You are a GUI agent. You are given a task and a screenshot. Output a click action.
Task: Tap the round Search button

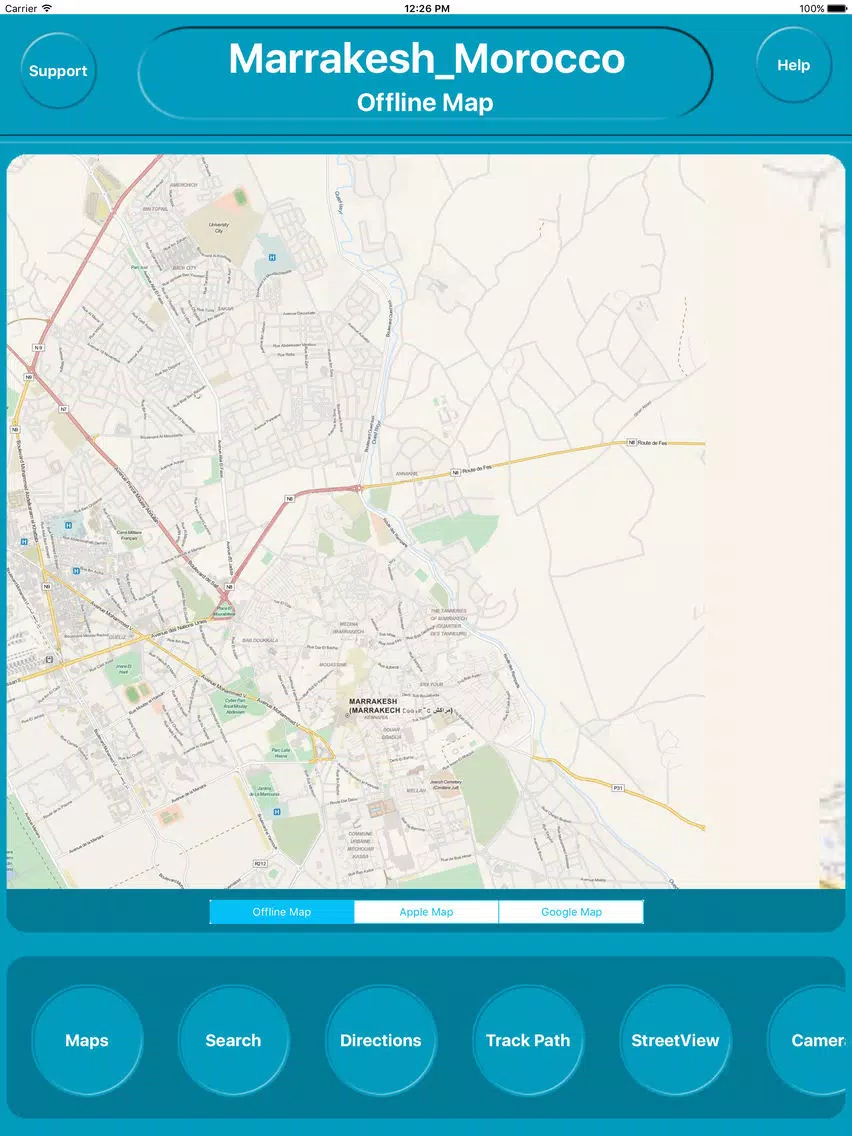pyautogui.click(x=233, y=1040)
